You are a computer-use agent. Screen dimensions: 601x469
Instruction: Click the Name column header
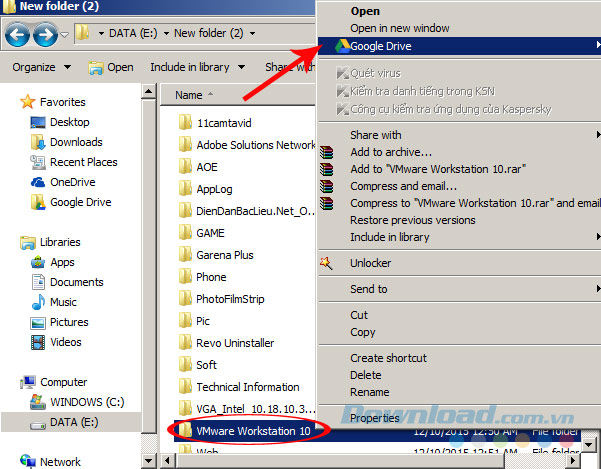(189, 95)
